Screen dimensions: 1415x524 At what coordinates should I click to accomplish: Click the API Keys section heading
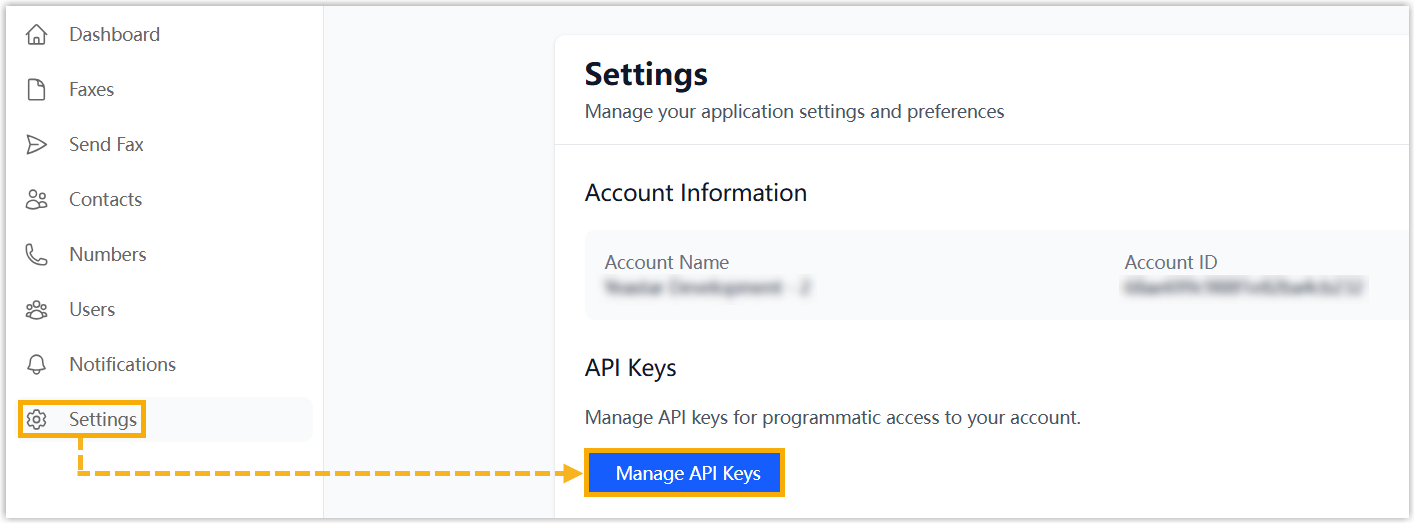click(630, 368)
